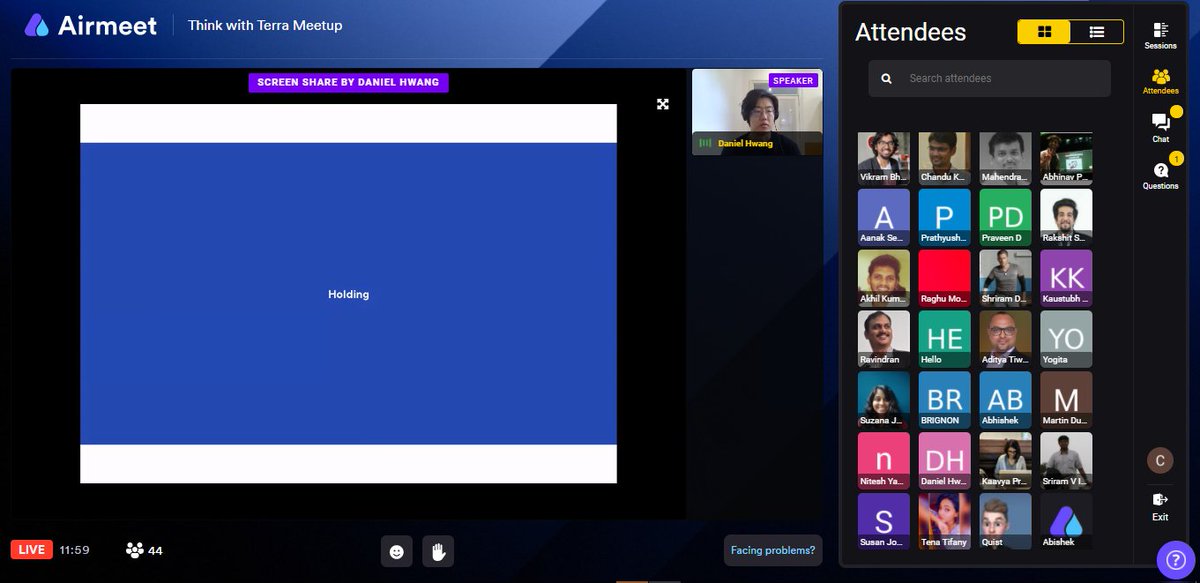1200x583 pixels.
Task: Open attendee Kaavya Pr... tile
Action: pos(1005,460)
